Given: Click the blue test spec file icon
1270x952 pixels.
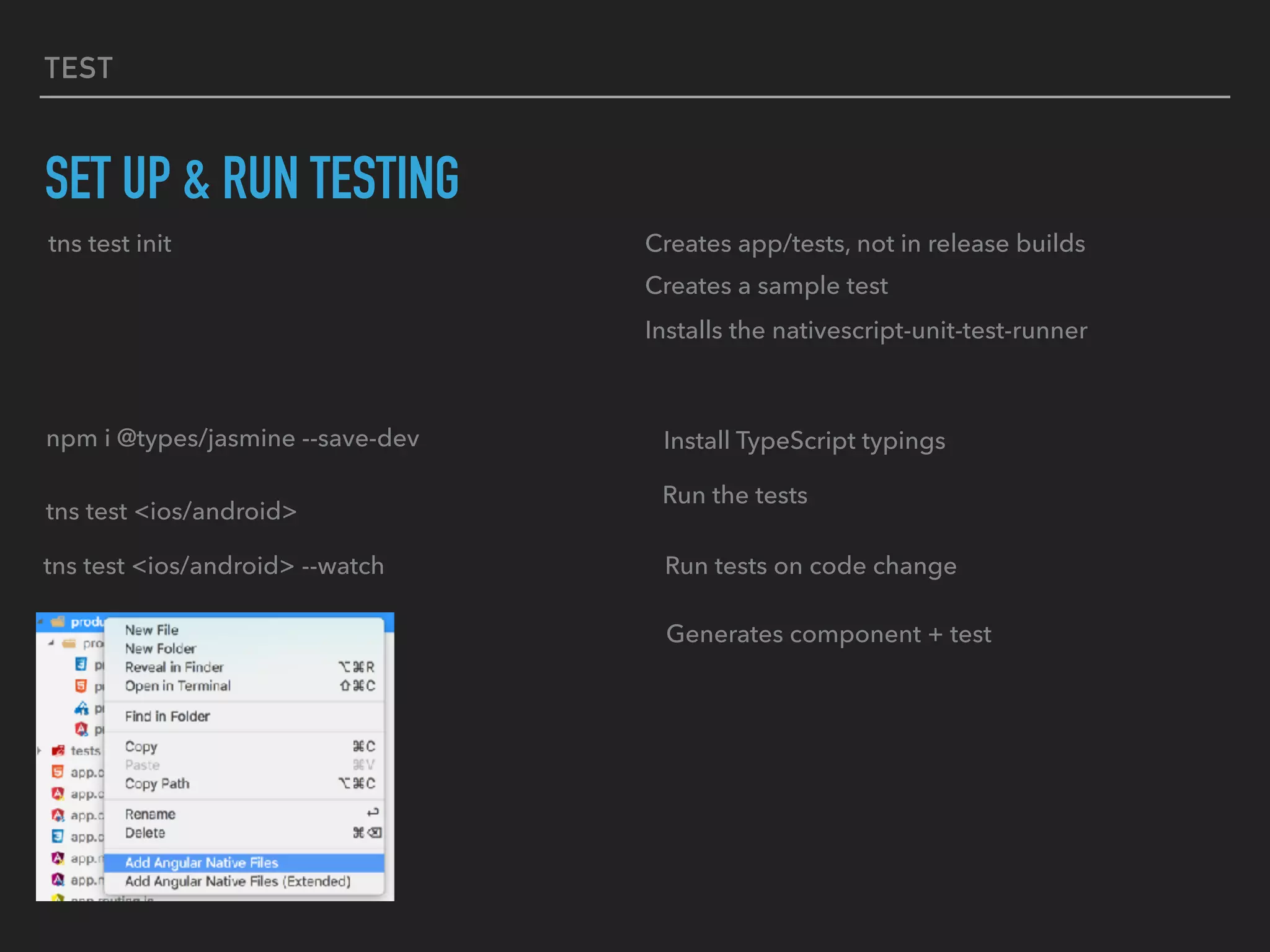Looking at the screenshot, I should click(x=81, y=708).
